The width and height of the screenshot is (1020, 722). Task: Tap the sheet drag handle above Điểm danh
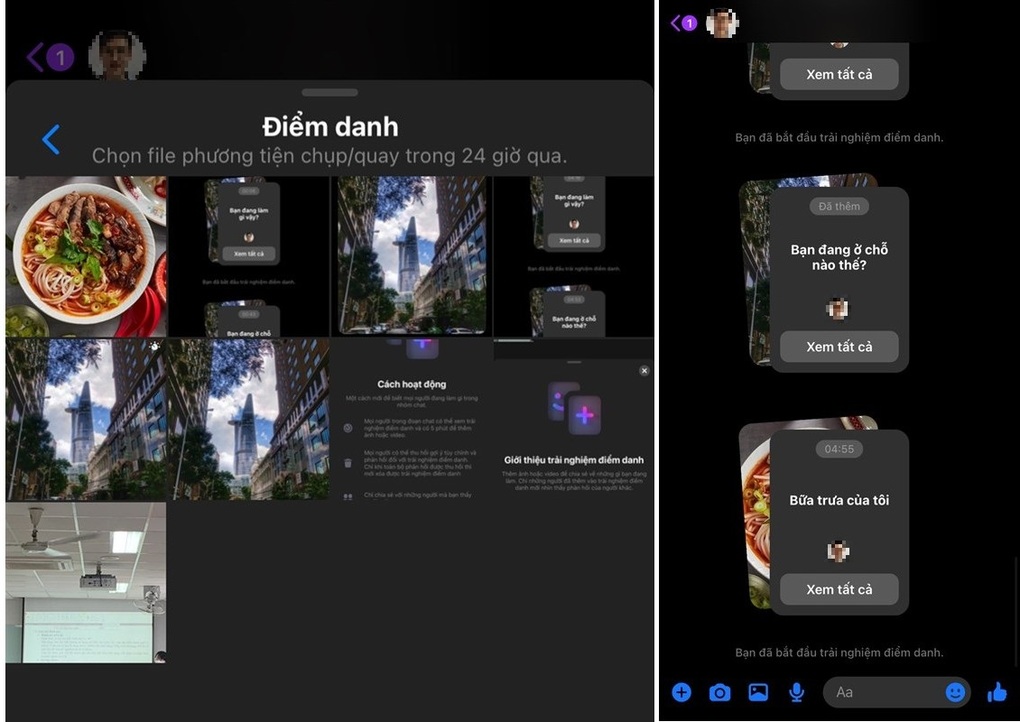(x=330, y=92)
